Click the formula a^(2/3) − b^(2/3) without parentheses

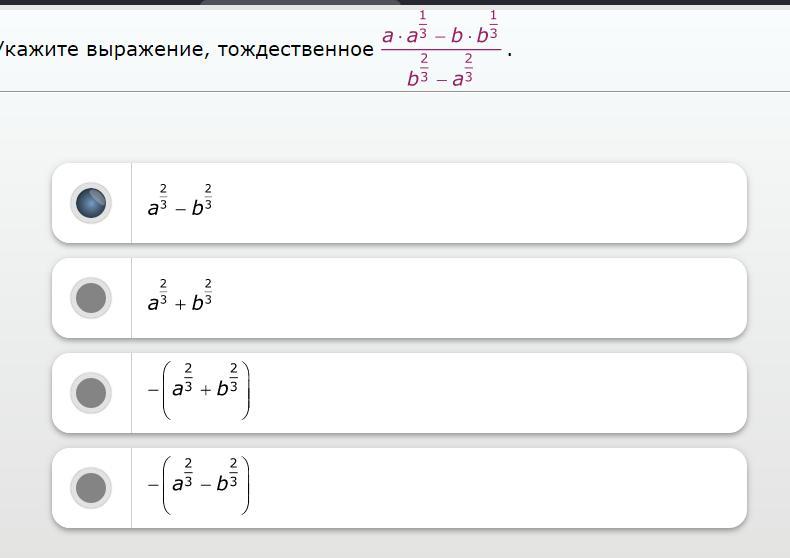pyautogui.click(x=180, y=201)
